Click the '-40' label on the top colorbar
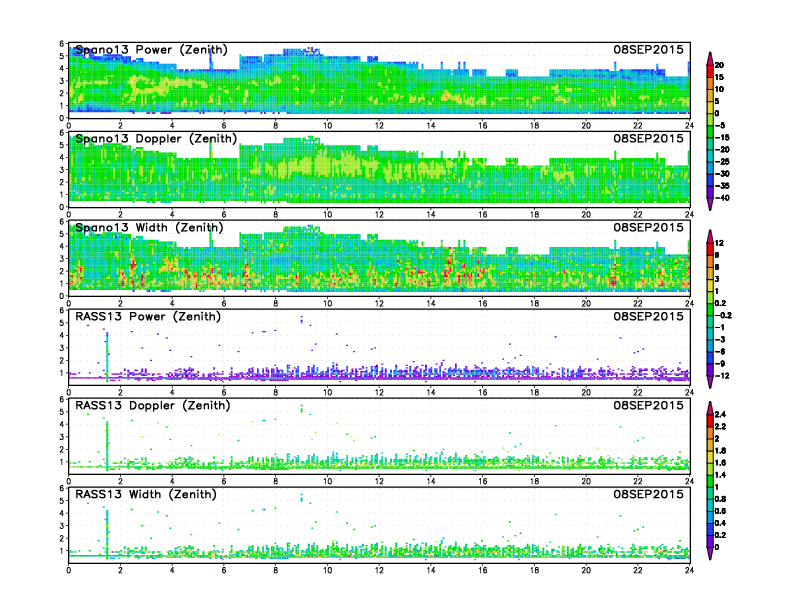 pos(722,198)
